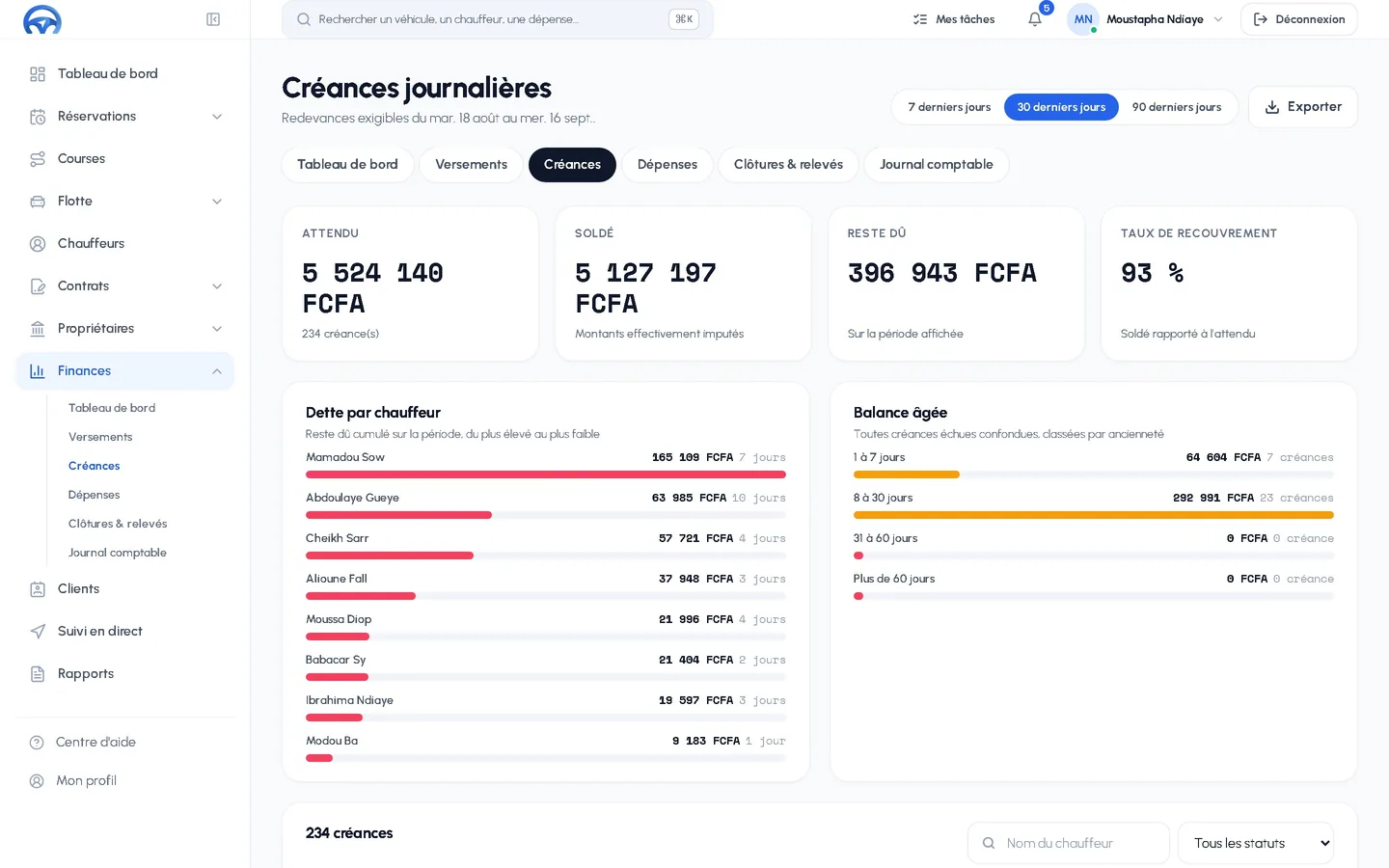This screenshot has height=868, width=1389.
Task: Open the Tous les statuts dropdown
Action: tap(1256, 843)
